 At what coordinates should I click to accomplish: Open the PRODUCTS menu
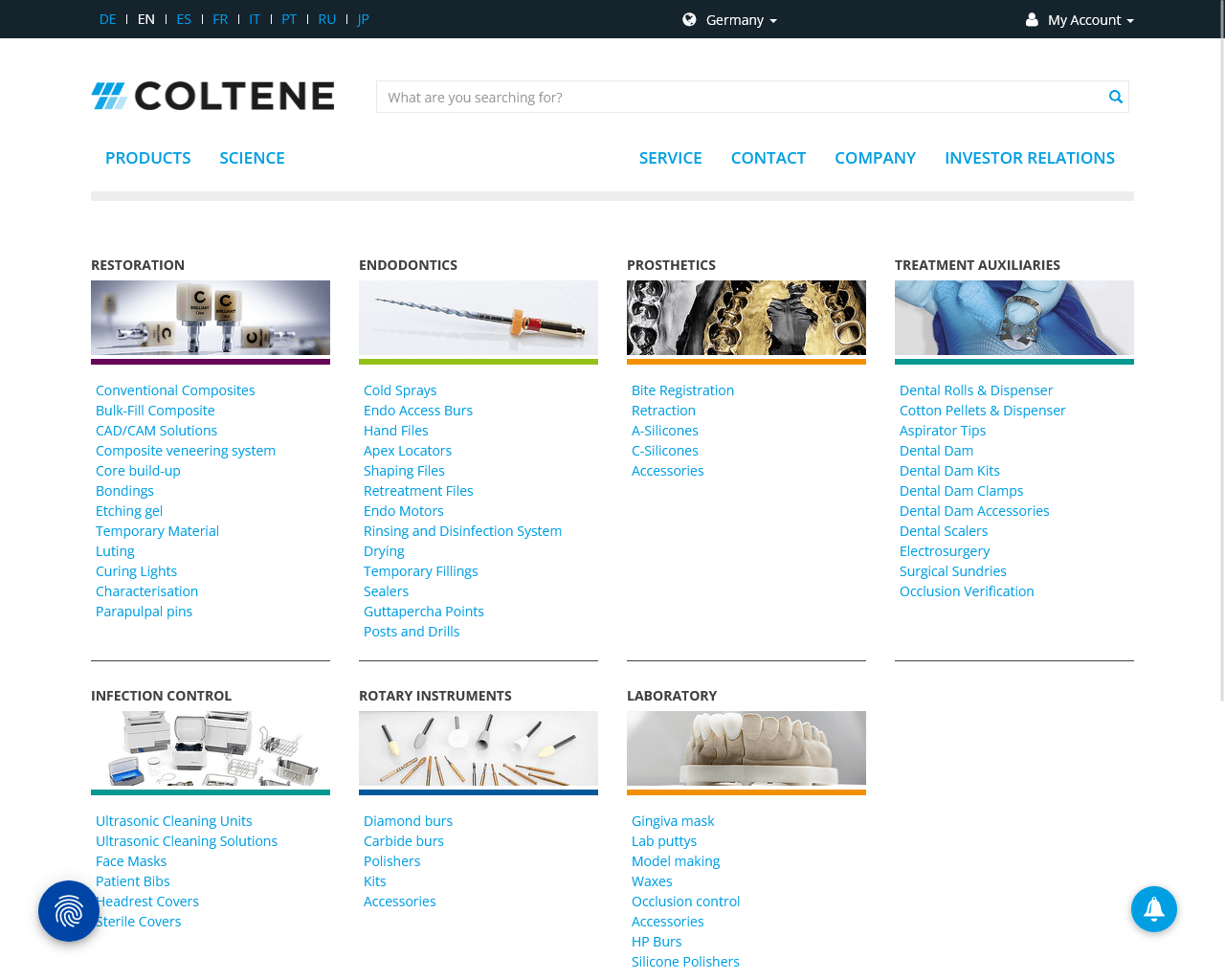tap(148, 158)
